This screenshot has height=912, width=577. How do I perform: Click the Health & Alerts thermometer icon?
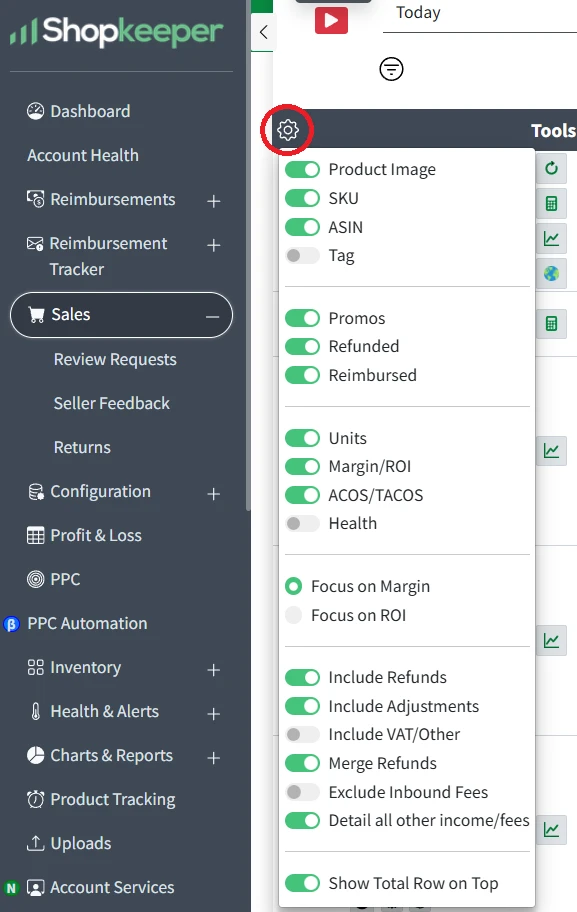pos(36,711)
